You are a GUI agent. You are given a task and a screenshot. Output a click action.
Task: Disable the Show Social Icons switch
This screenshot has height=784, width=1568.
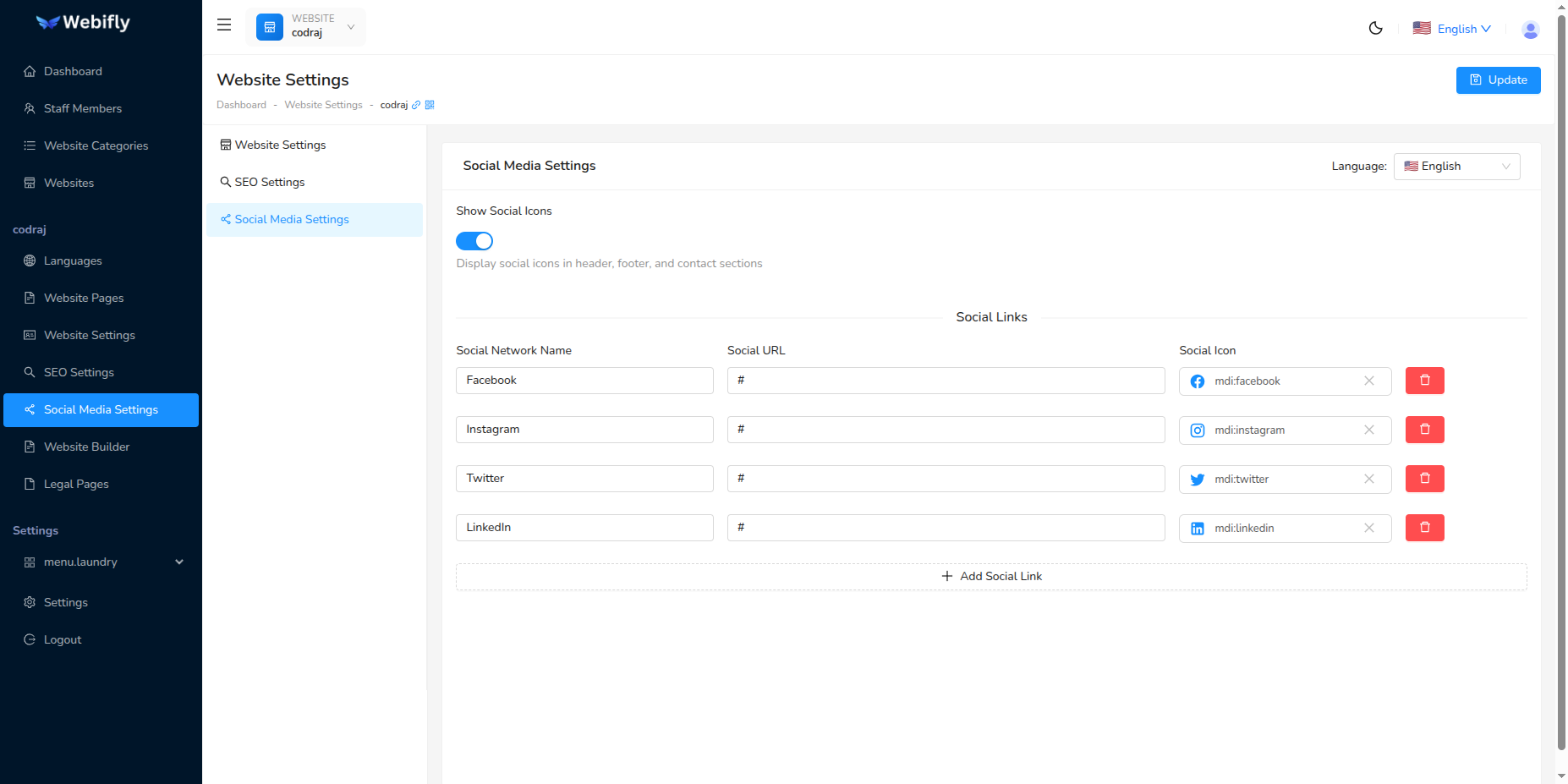click(474, 241)
